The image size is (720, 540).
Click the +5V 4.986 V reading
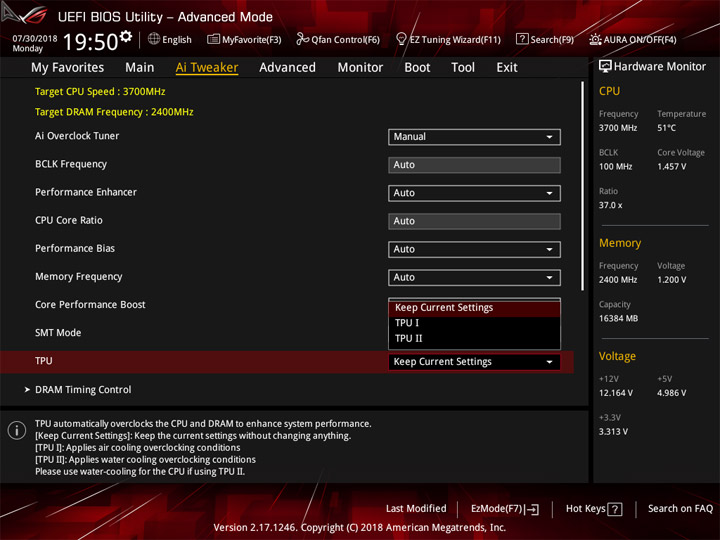pos(671,393)
